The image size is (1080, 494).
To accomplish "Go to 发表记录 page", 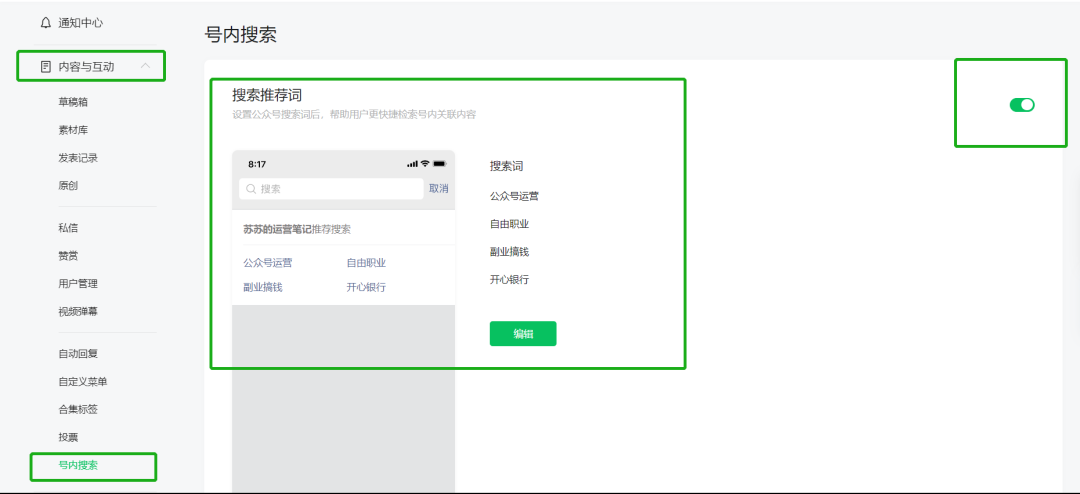I will pyautogui.click(x=78, y=158).
